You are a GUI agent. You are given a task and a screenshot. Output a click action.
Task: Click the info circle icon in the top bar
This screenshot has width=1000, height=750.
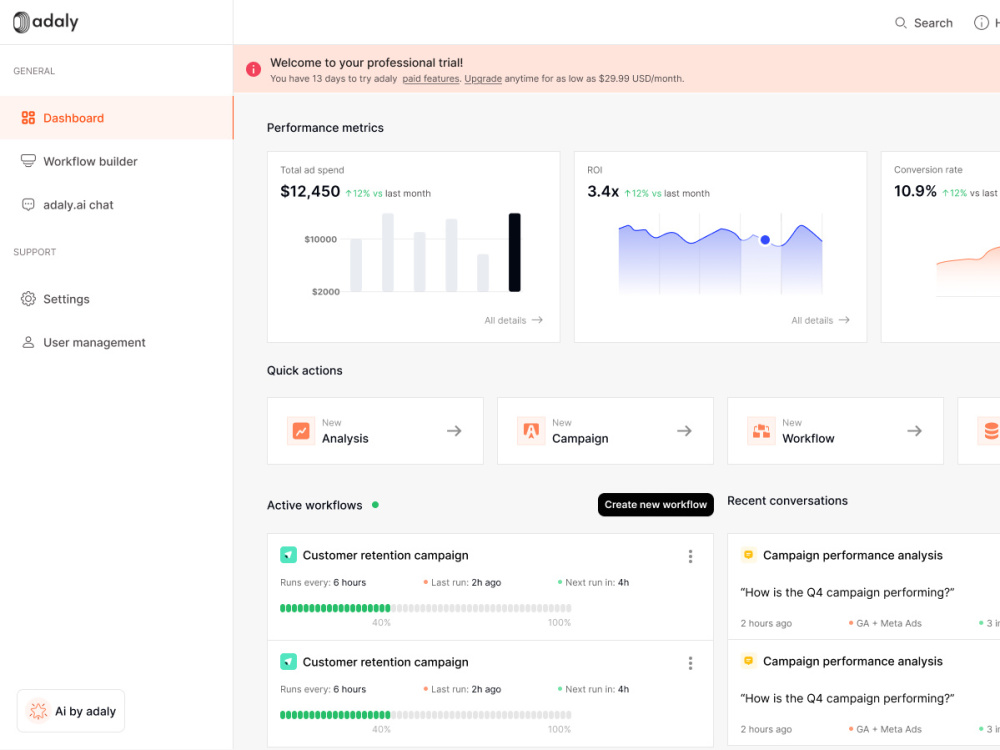pyautogui.click(x=981, y=23)
